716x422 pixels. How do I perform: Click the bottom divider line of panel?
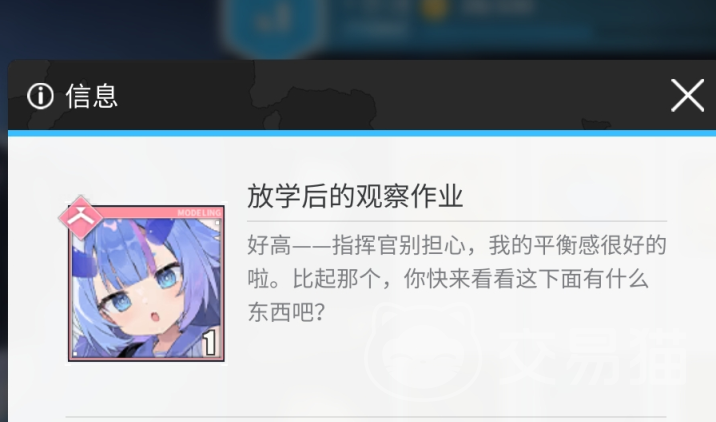[x=390, y=417]
